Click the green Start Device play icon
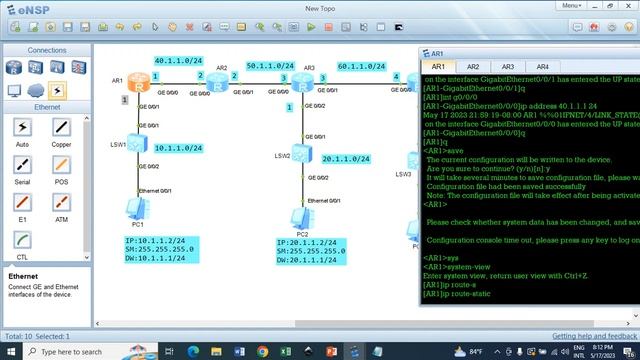The height and width of the screenshot is (360, 640). pos(311,27)
